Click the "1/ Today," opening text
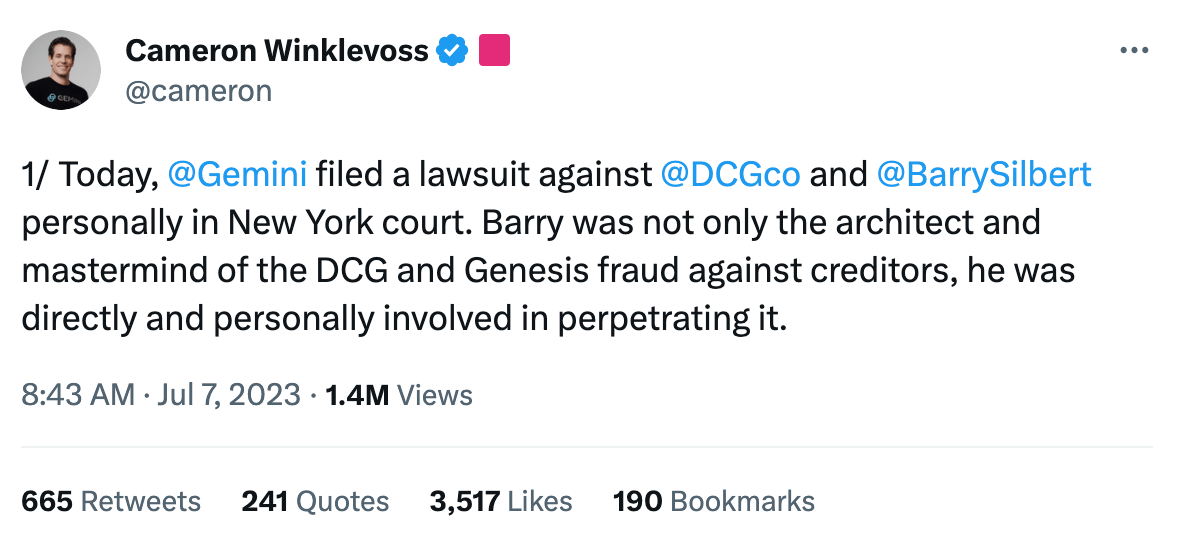The width and height of the screenshot is (1182, 538). [90, 175]
